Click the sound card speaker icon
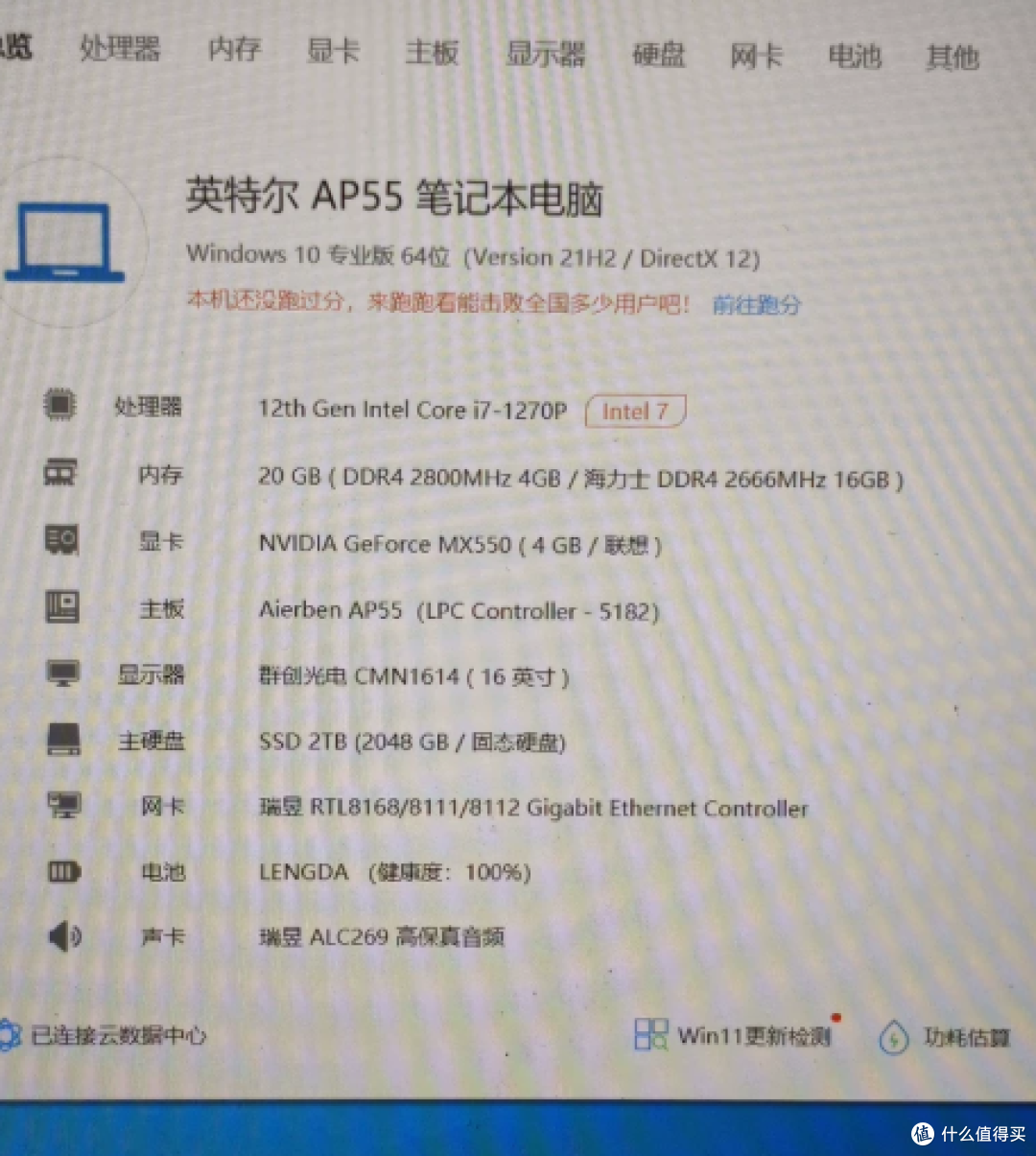 coord(64,935)
